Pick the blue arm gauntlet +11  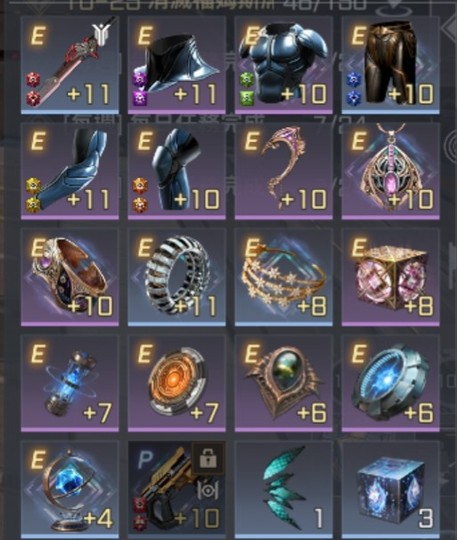(70, 171)
